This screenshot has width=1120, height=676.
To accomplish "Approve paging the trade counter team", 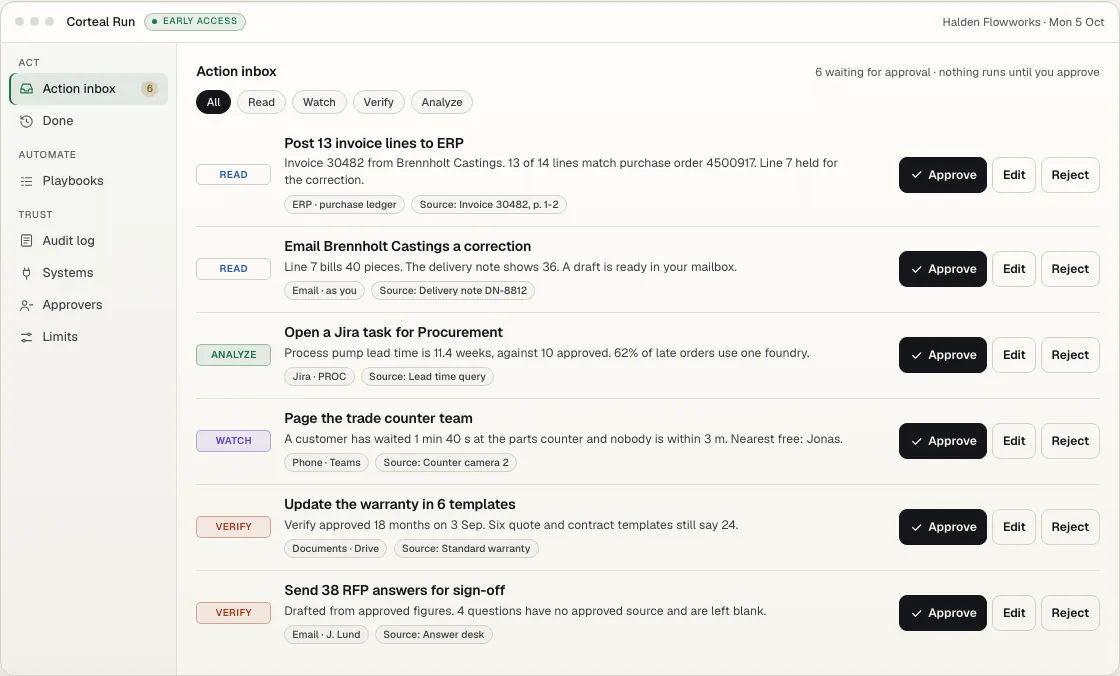I will (x=943, y=441).
